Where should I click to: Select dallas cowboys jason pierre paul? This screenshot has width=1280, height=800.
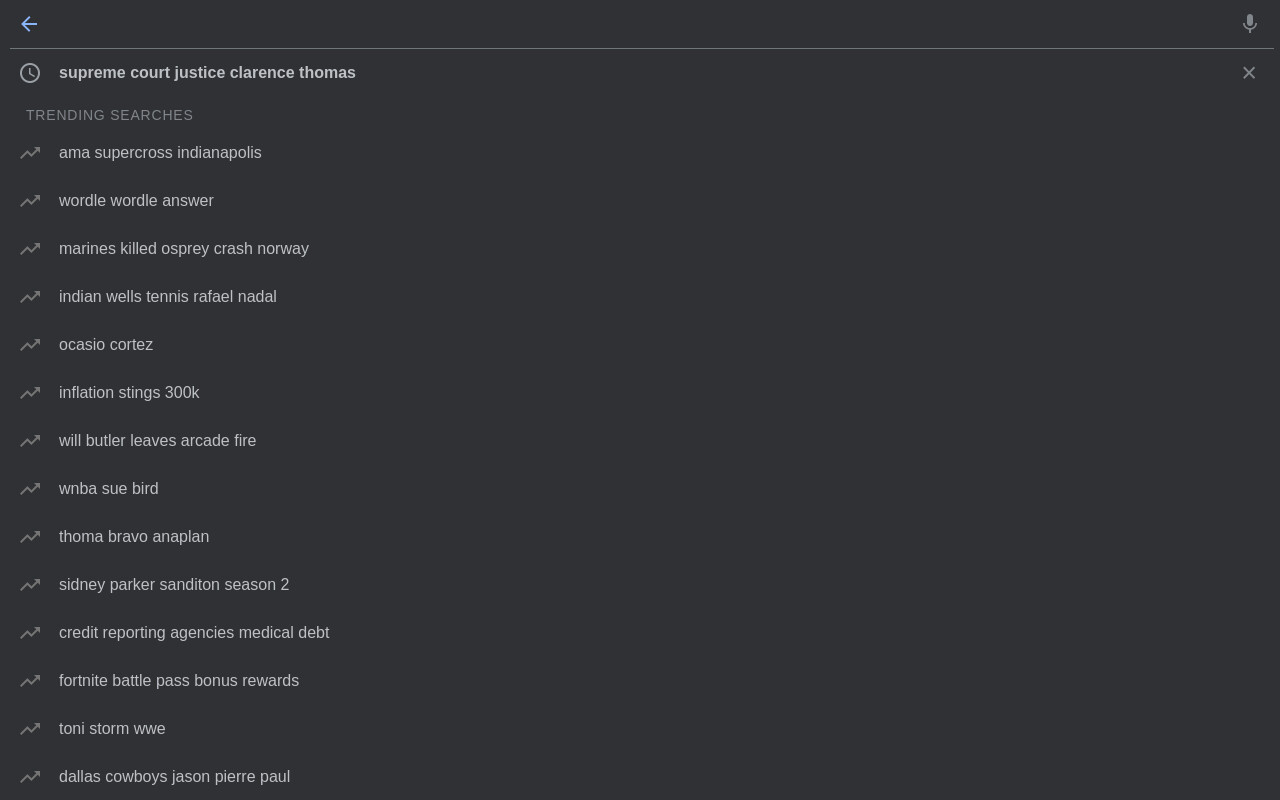click(640, 777)
